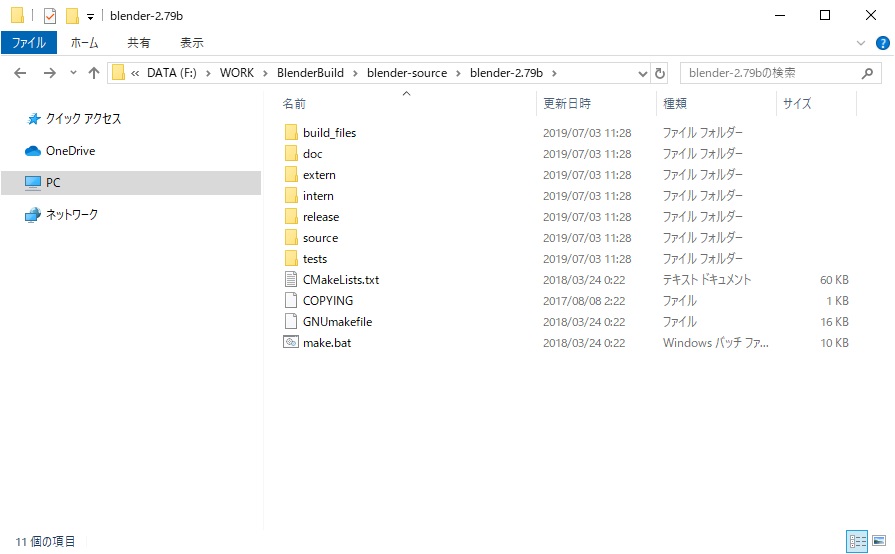Show hidden path segments with double chevron

pyautogui.click(x=135, y=73)
